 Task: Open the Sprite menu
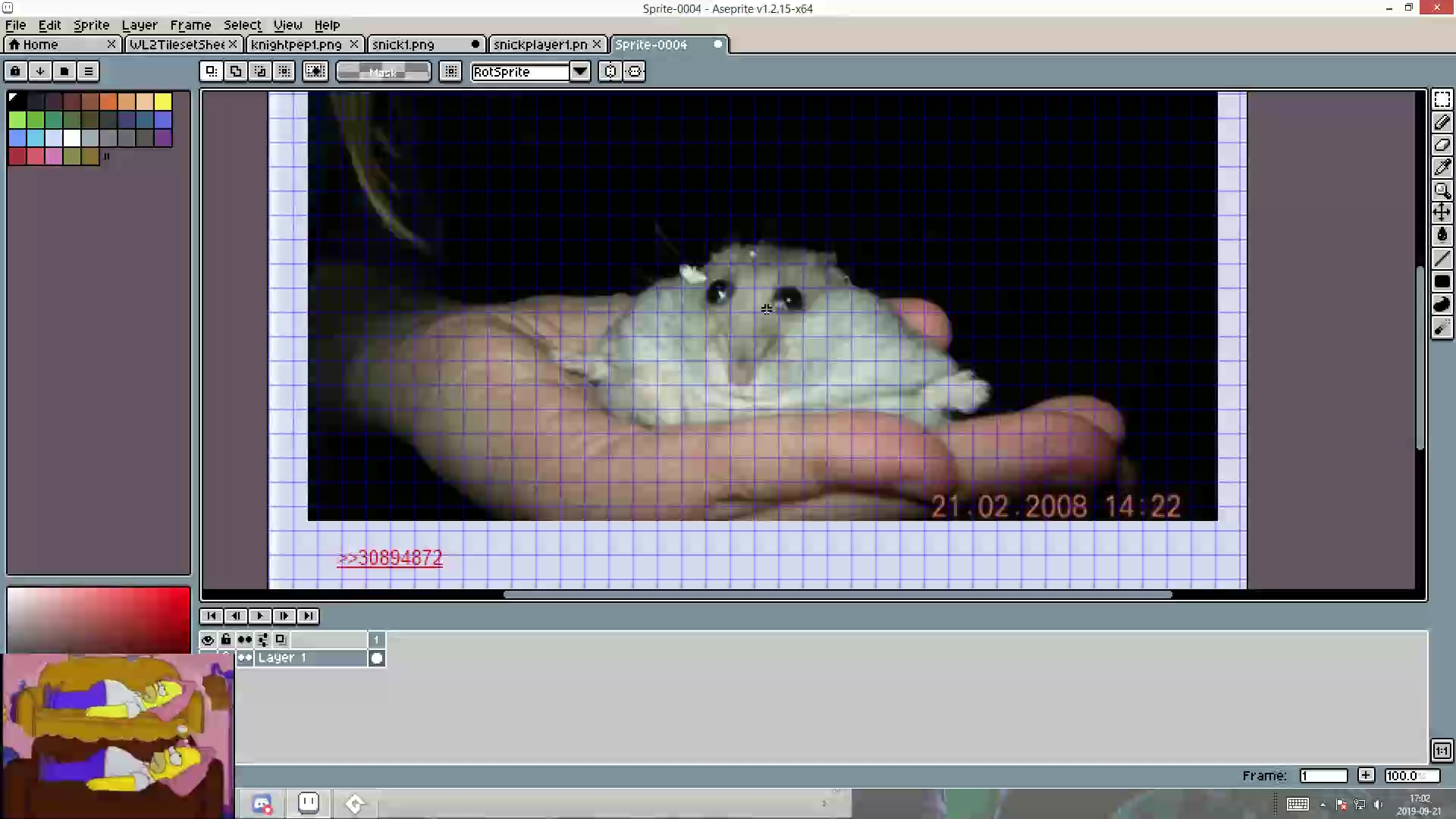[x=91, y=25]
